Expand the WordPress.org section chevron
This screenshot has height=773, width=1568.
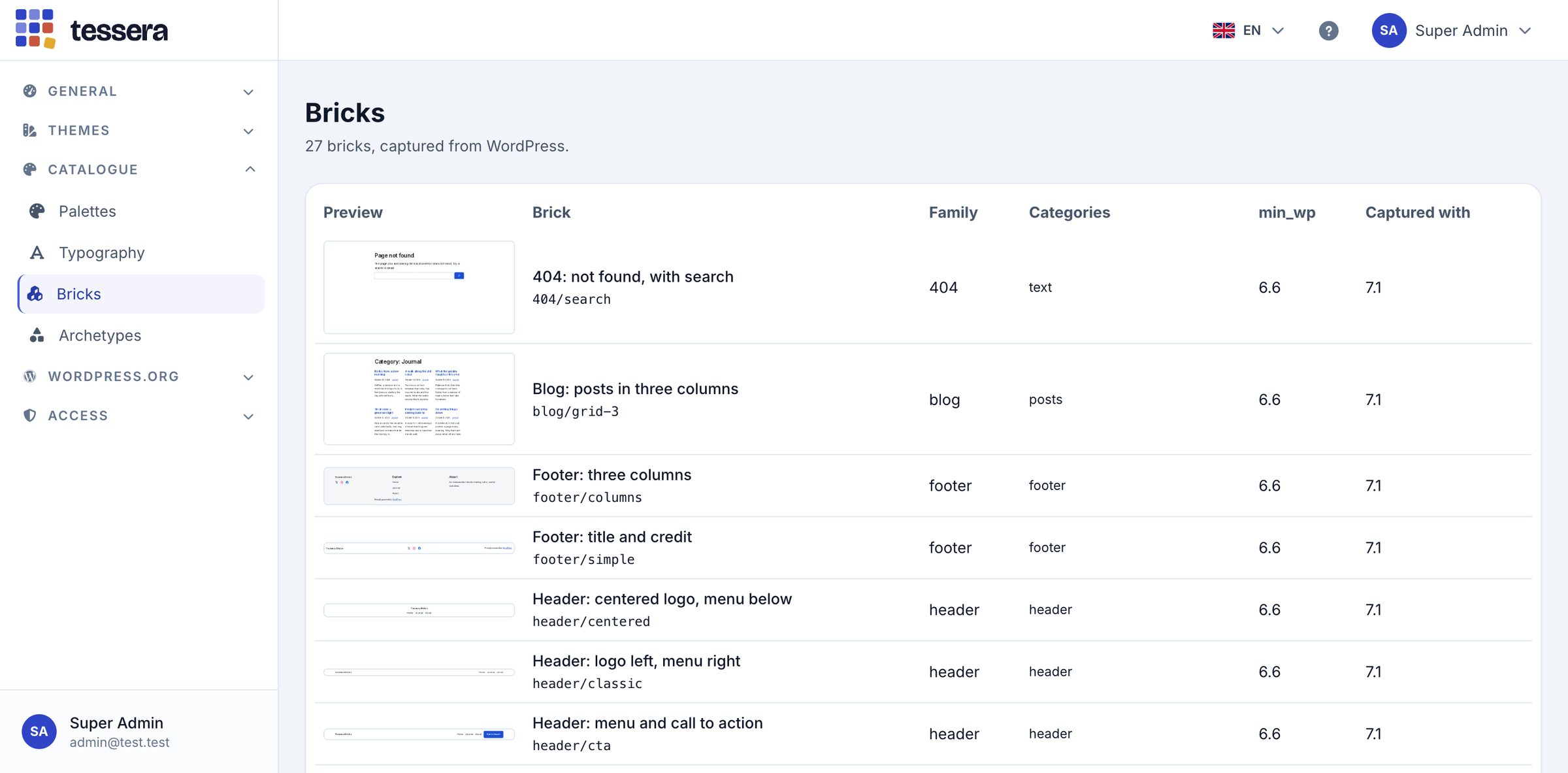click(248, 377)
